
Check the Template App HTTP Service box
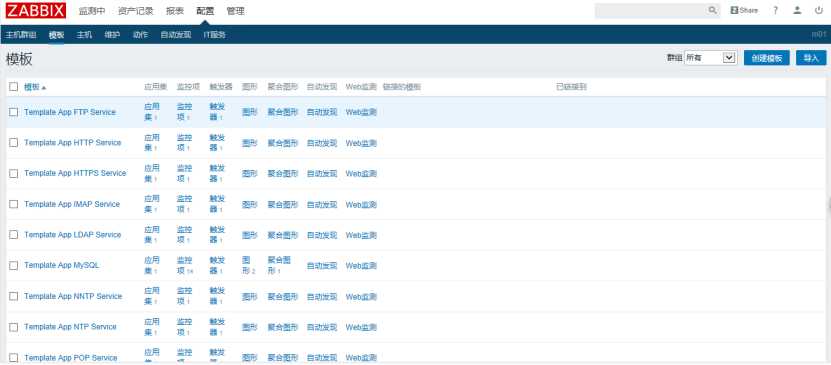[x=14, y=143]
